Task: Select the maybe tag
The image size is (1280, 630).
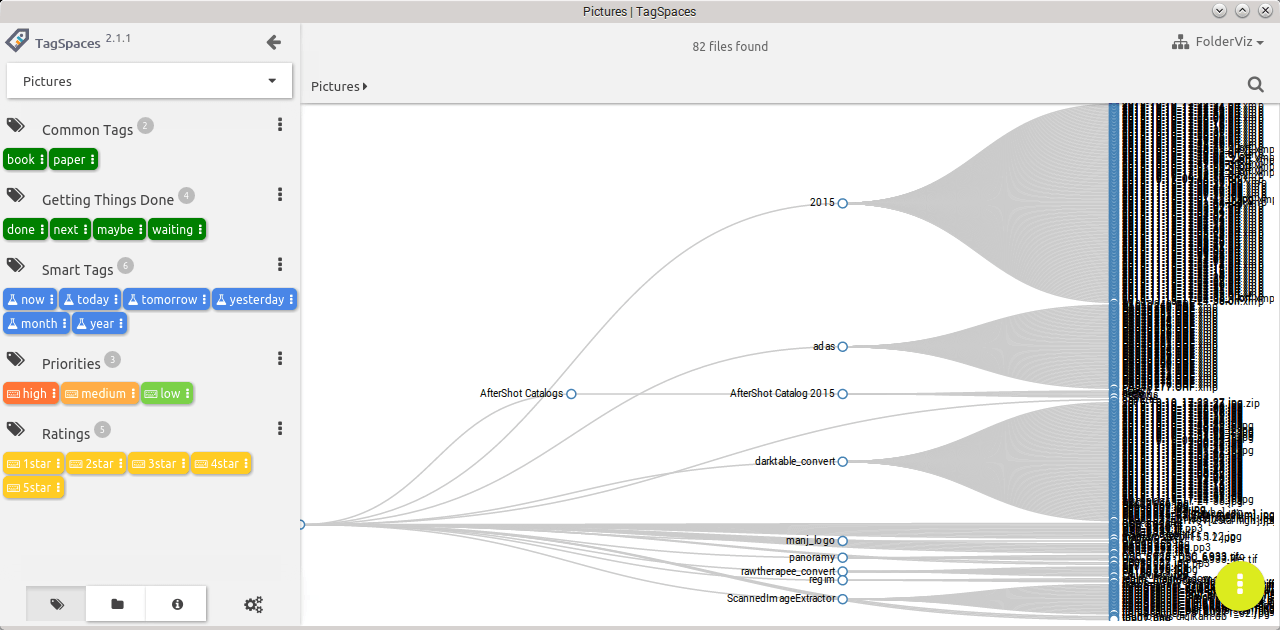Action: point(119,229)
